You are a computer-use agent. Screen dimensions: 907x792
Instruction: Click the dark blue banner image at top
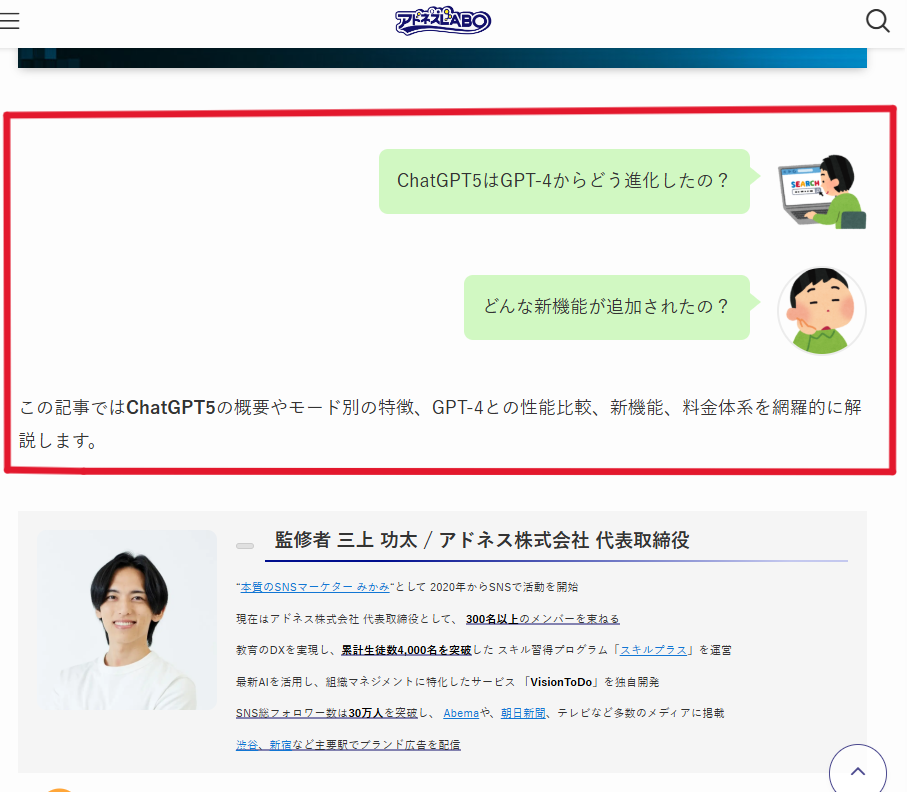[x=442, y=57]
